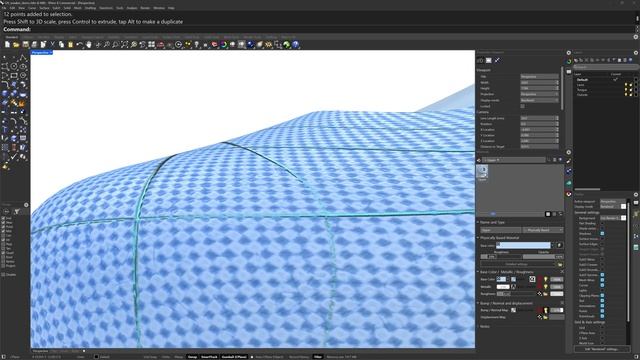
Task: Toggle Osnap in the status bar
Action: (192, 357)
